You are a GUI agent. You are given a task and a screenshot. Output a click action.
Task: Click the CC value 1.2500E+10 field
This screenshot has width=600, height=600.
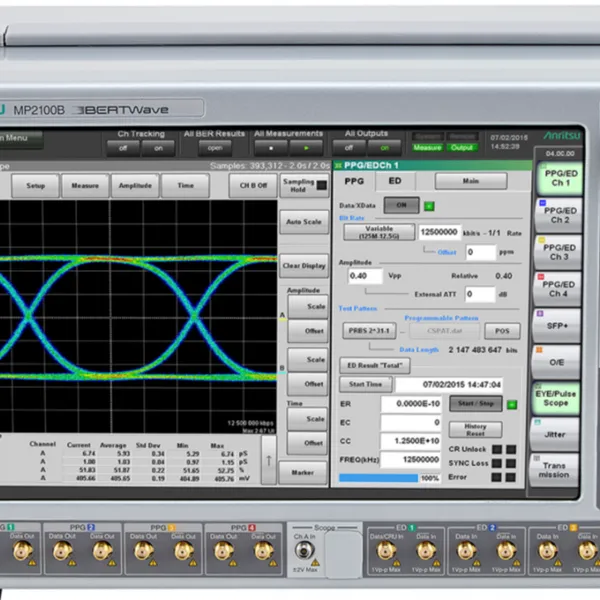(411, 441)
